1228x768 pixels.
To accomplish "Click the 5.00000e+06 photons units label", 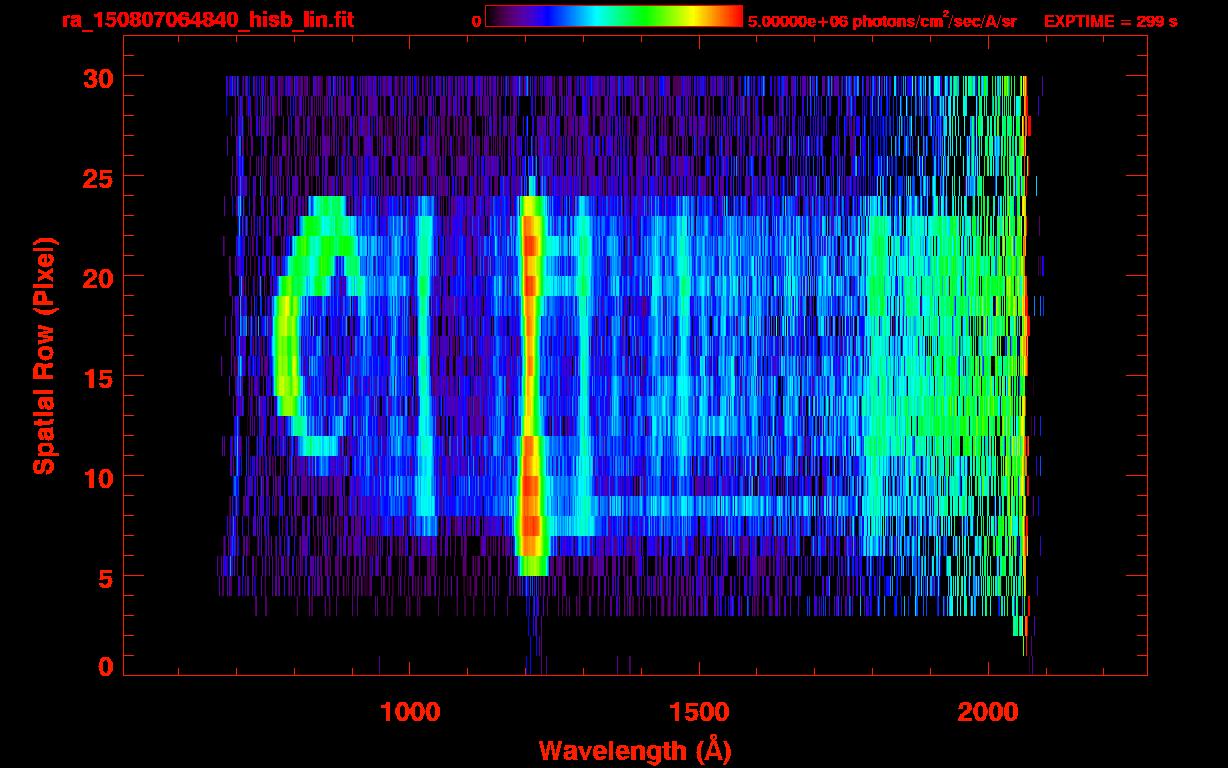I will [882, 21].
